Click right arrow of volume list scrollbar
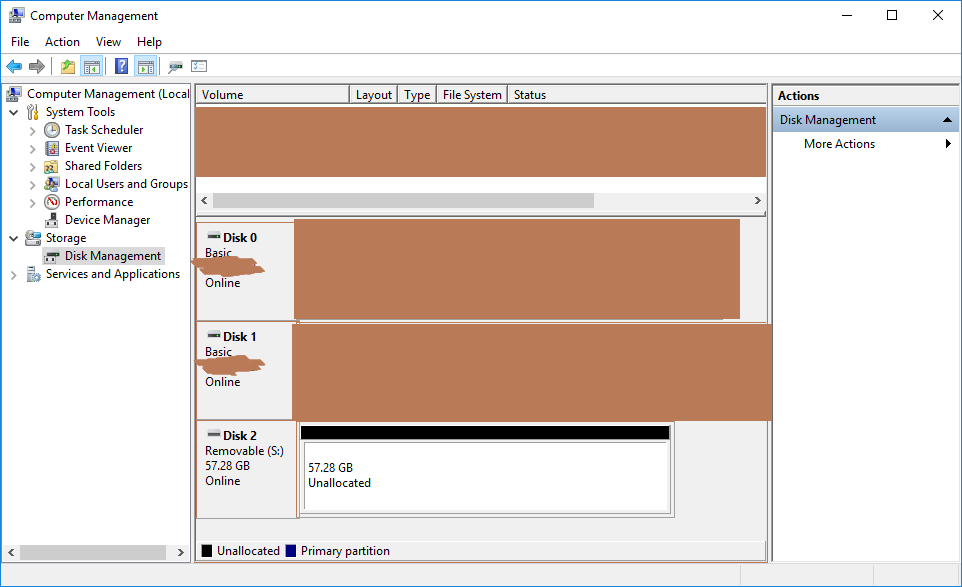Screen dimensions: 962x587 [758, 201]
